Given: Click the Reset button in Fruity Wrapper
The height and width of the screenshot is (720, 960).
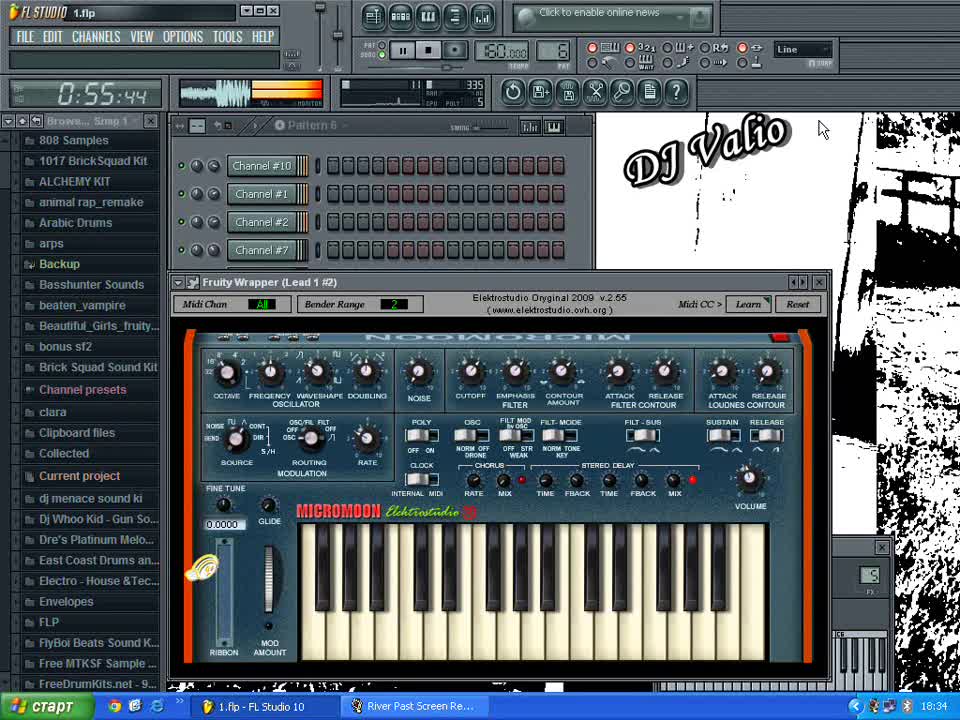Looking at the screenshot, I should 798,304.
